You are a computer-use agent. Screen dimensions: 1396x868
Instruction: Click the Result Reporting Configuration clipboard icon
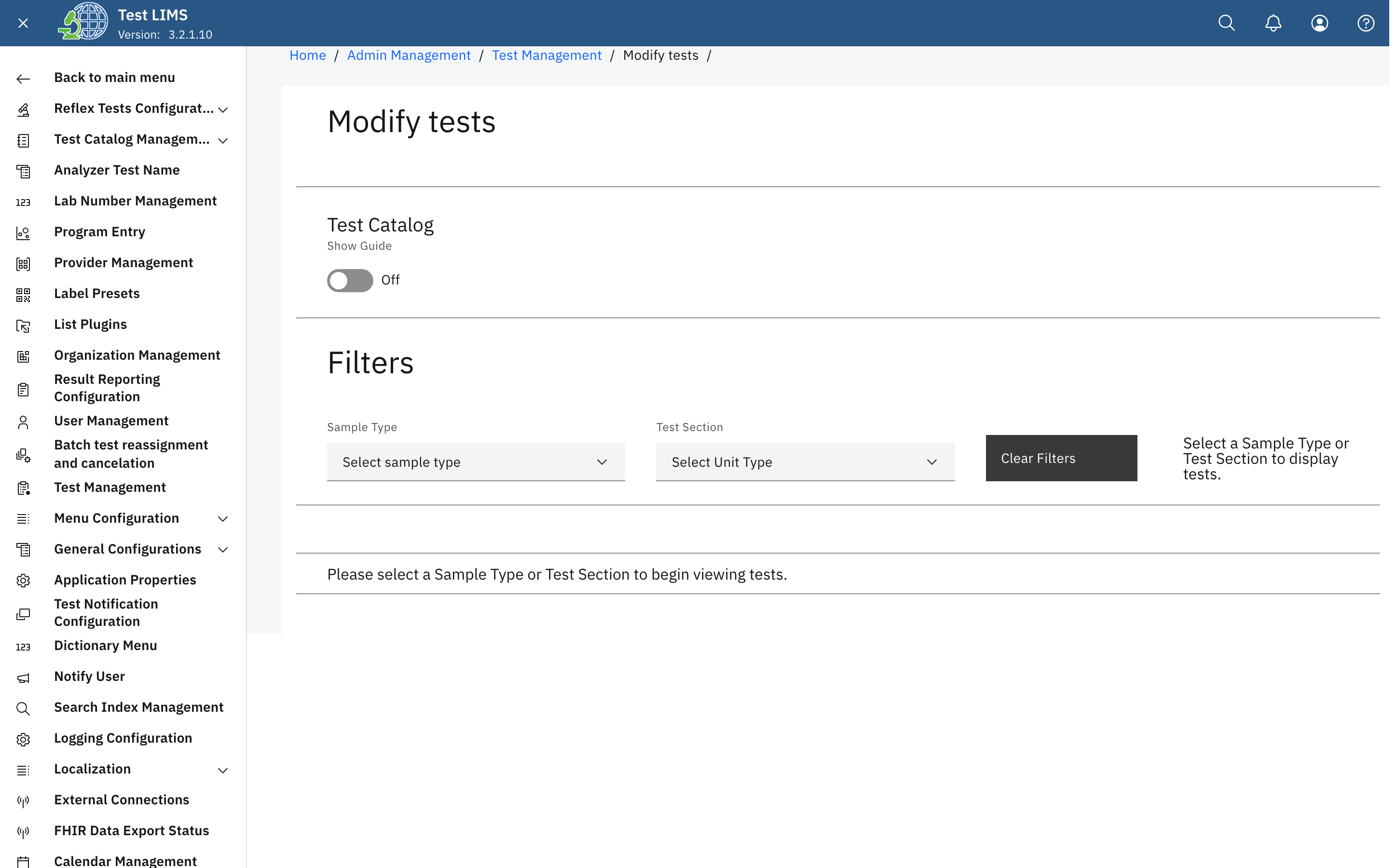tap(23, 390)
